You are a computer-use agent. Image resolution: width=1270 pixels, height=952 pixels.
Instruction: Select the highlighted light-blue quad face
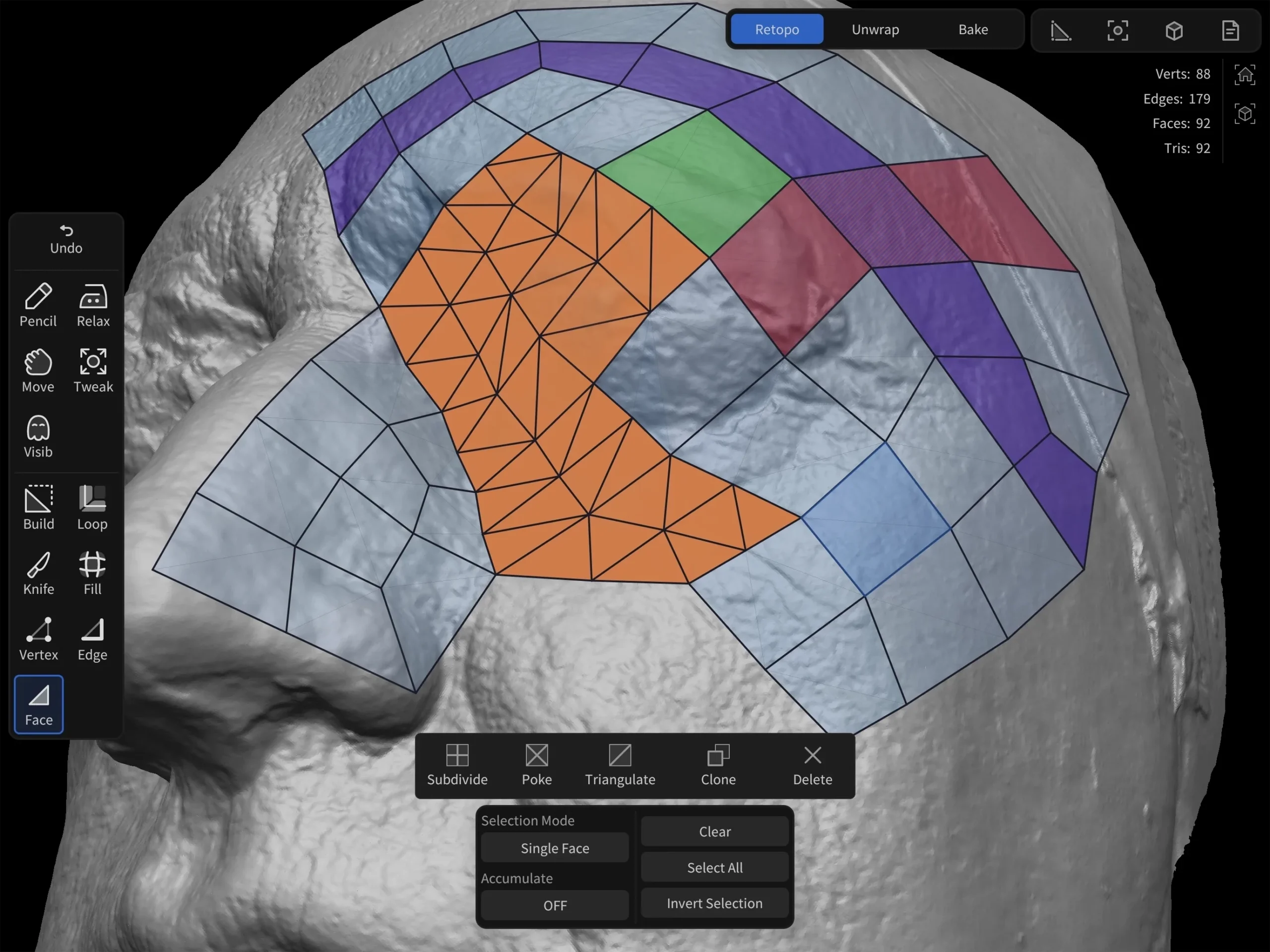pyautogui.click(x=876, y=519)
